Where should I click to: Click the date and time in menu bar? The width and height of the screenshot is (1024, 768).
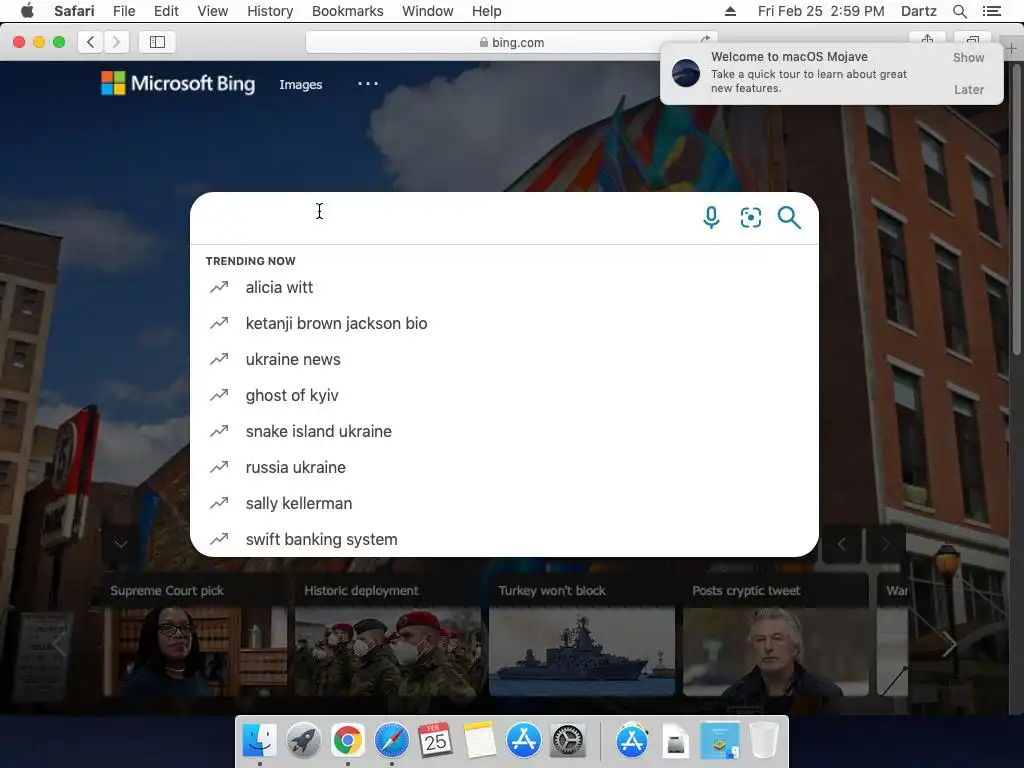[x=821, y=11]
